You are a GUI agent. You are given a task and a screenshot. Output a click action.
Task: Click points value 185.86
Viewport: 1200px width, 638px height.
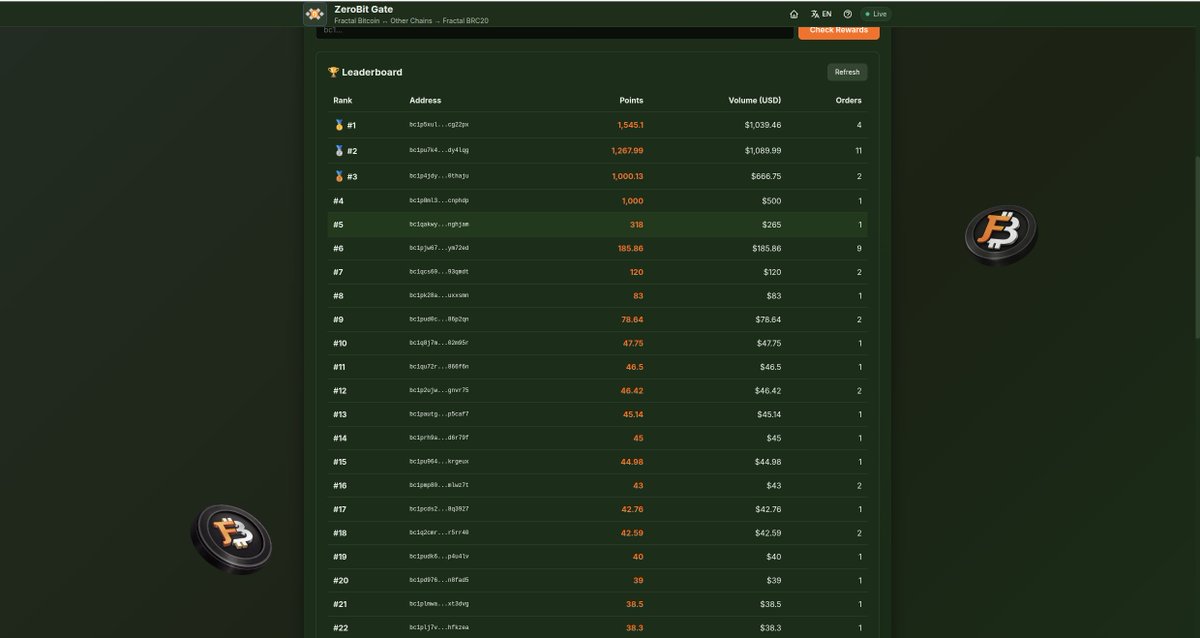(631, 248)
